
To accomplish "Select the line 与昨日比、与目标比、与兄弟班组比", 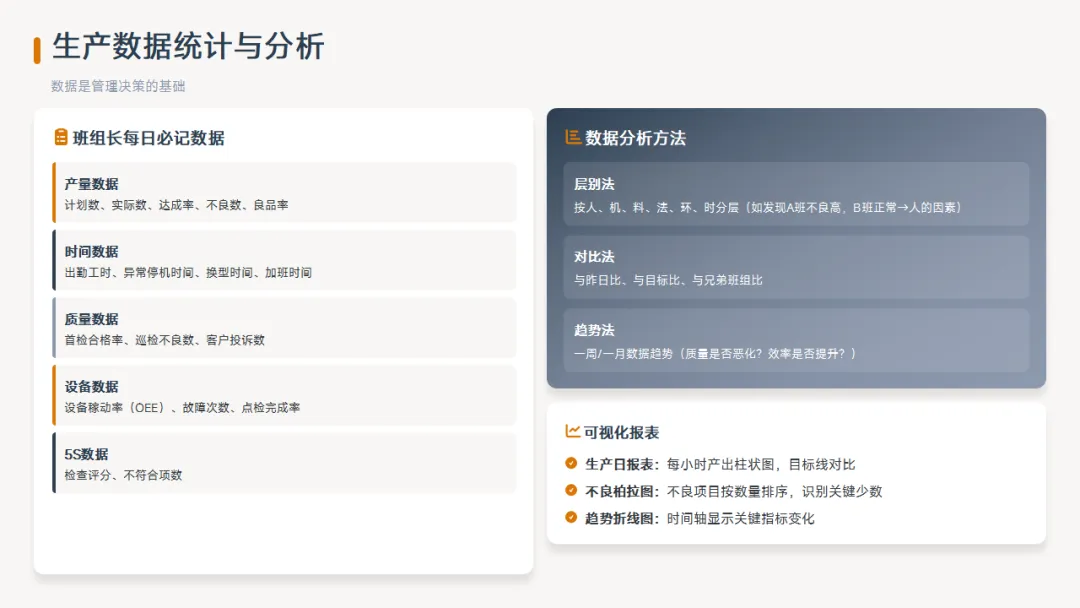I will click(x=668, y=280).
